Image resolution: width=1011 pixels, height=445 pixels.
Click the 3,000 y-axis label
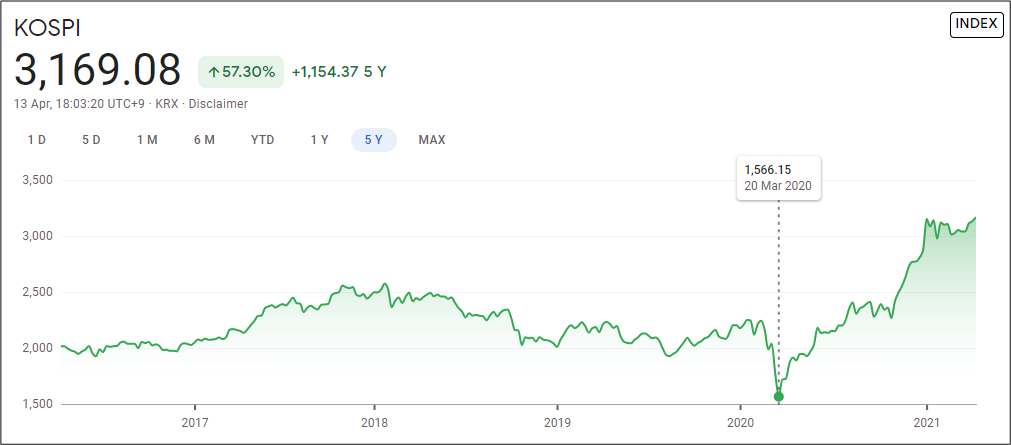tap(38, 236)
